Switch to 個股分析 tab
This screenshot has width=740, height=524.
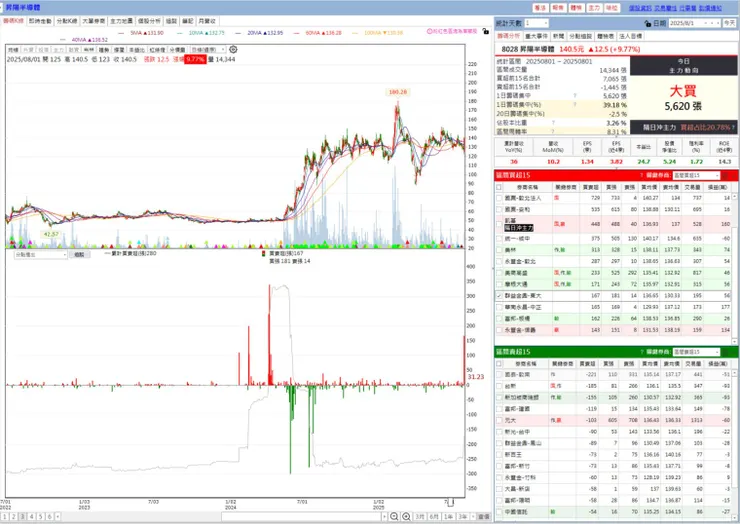click(149, 21)
